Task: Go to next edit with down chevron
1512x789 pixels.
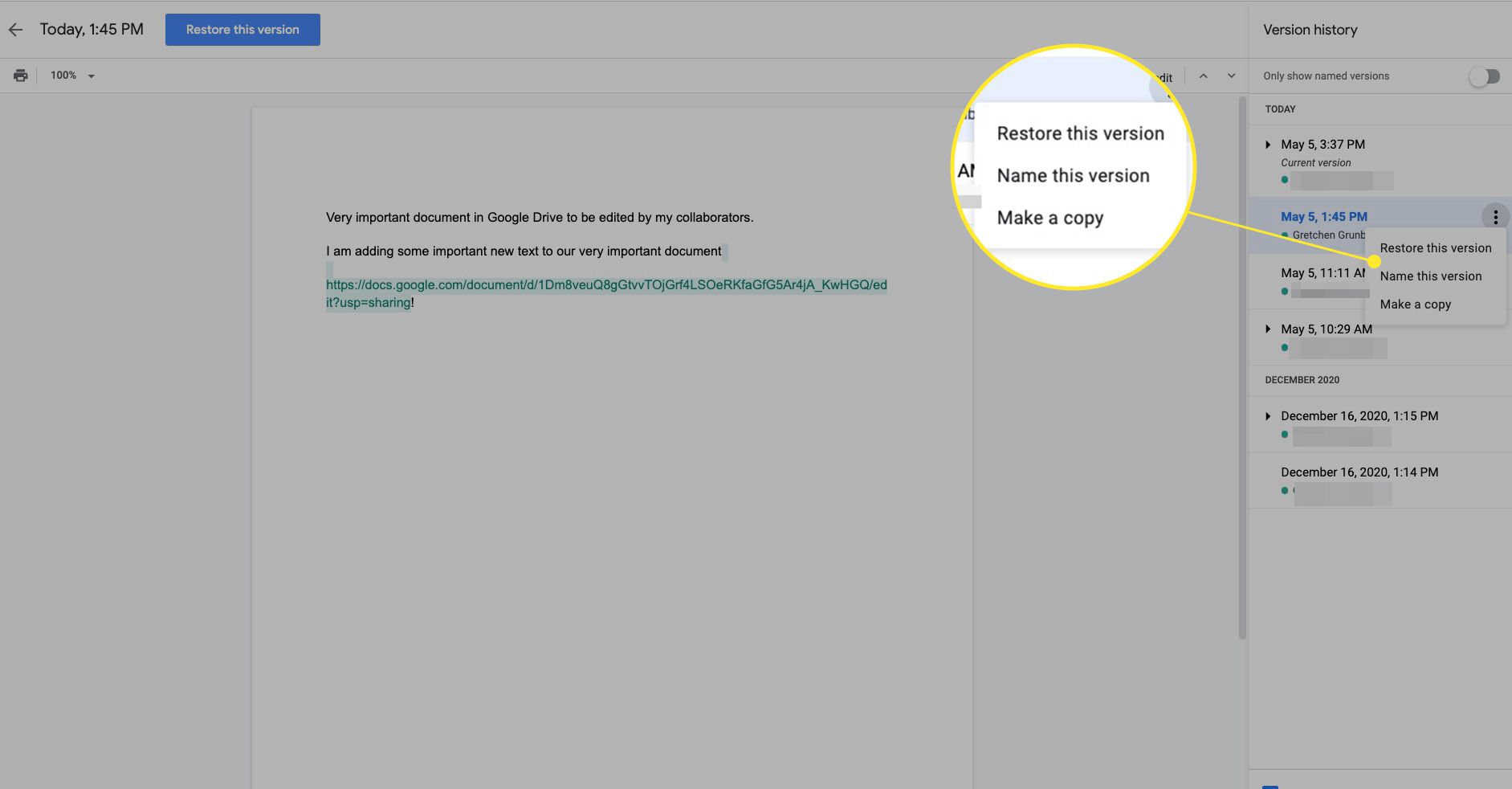Action: coord(1231,76)
